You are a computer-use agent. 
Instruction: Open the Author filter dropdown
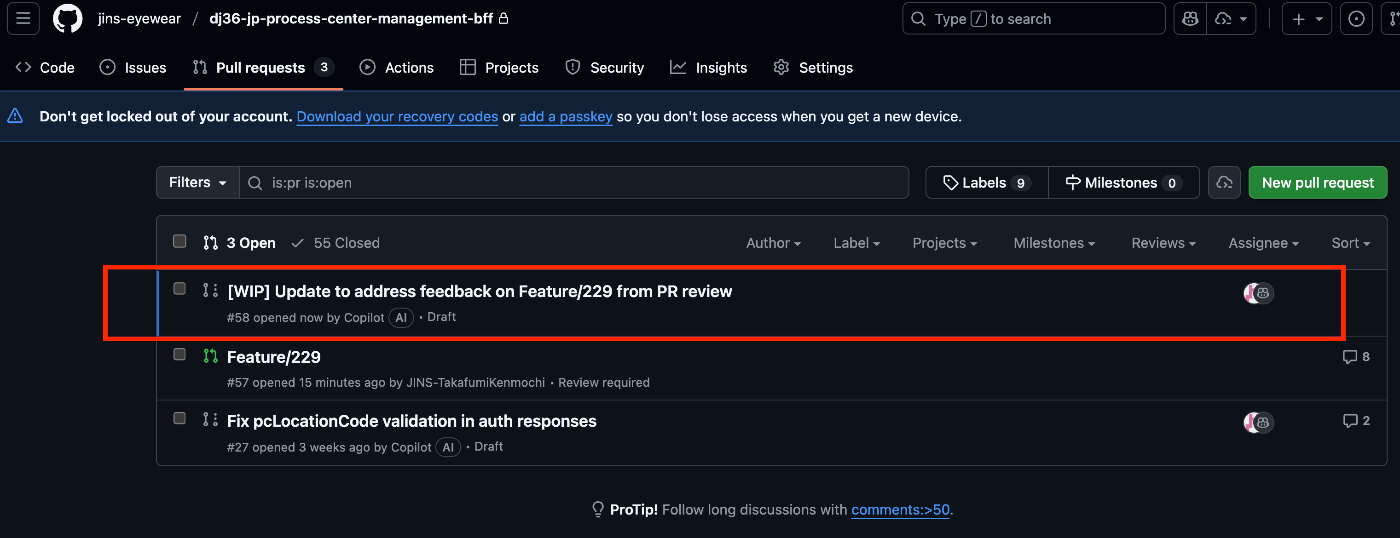click(x=773, y=243)
